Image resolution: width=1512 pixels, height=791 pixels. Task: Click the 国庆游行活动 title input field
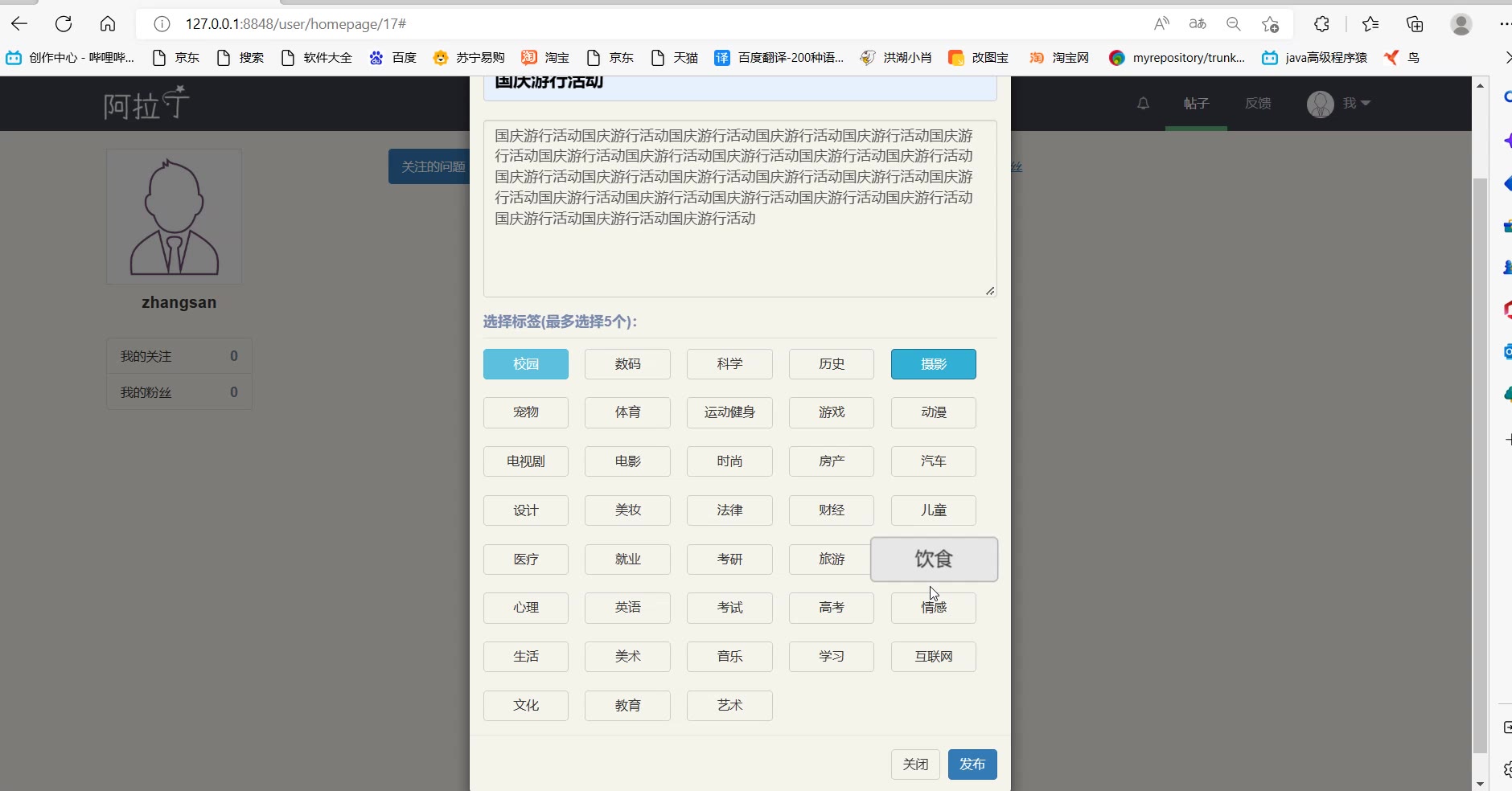tap(740, 88)
